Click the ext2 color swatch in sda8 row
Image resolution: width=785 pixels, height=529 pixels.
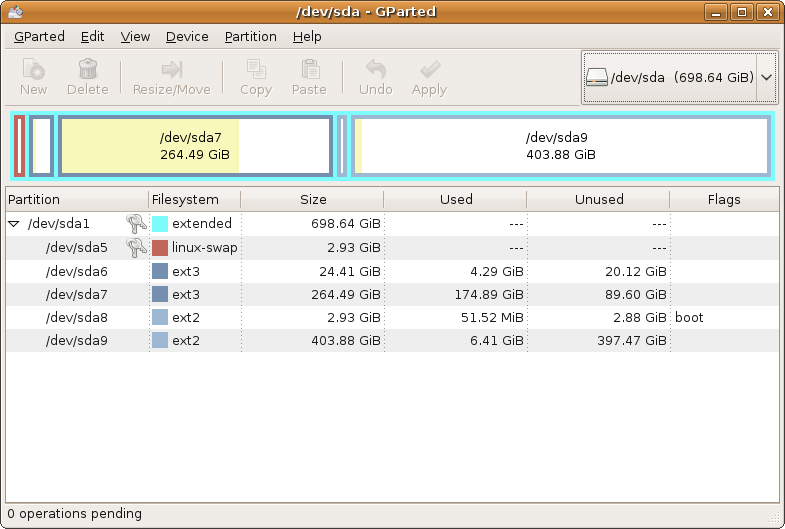[160, 317]
